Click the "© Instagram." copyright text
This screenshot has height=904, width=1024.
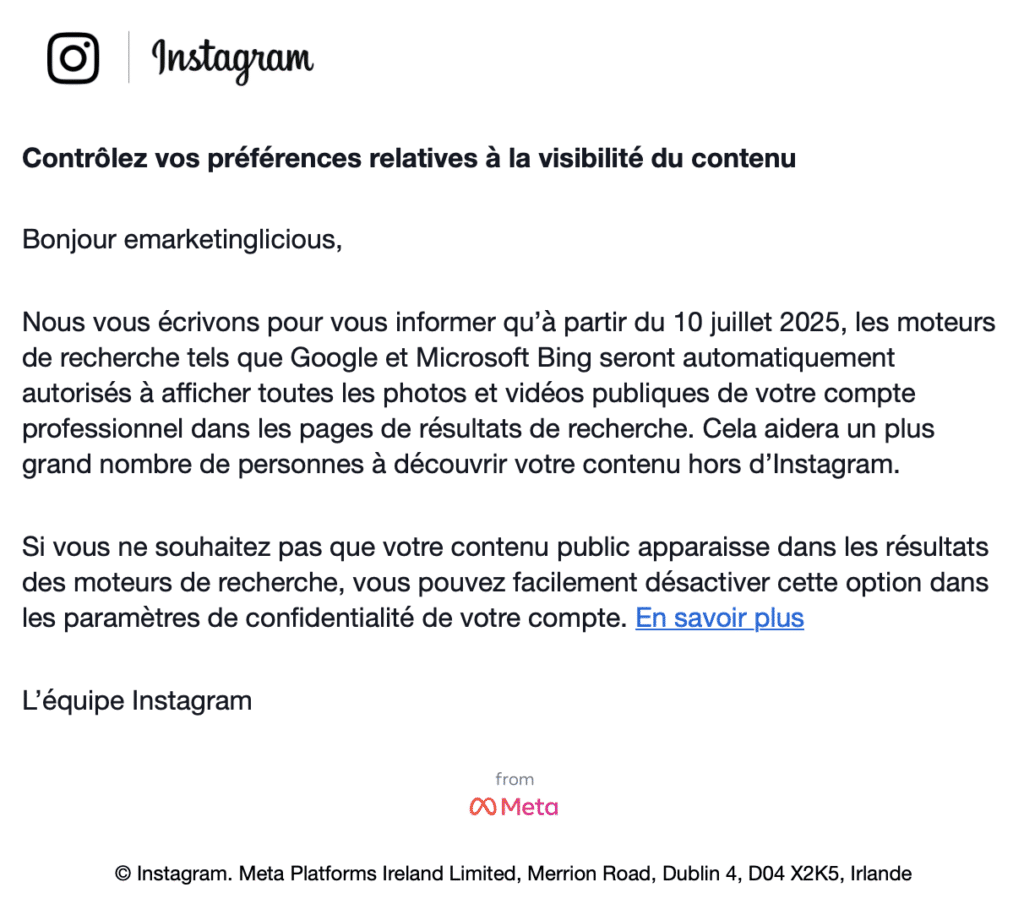tap(175, 873)
